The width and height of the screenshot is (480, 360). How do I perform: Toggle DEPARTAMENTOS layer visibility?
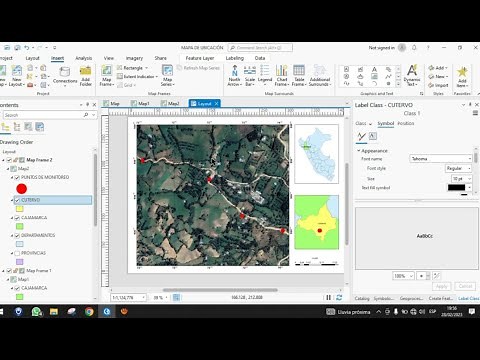[17, 235]
